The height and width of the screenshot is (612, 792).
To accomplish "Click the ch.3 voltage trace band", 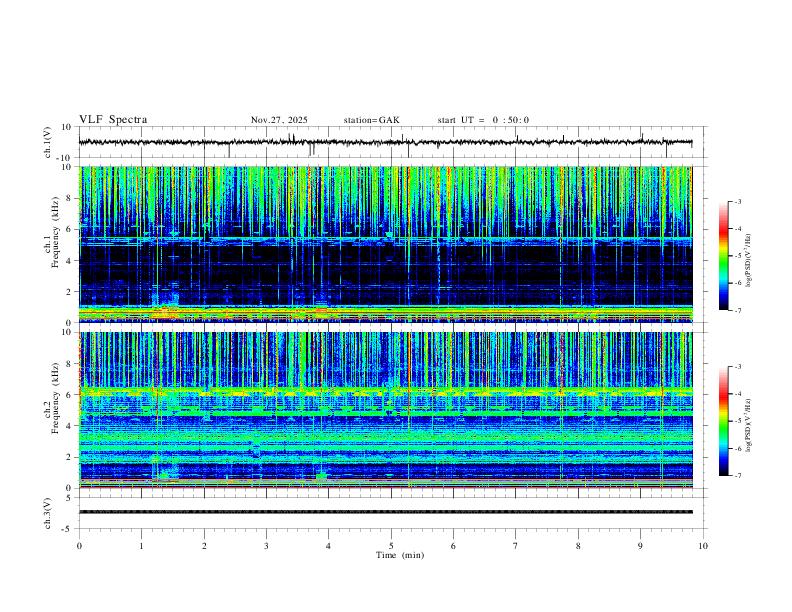I will [385, 512].
